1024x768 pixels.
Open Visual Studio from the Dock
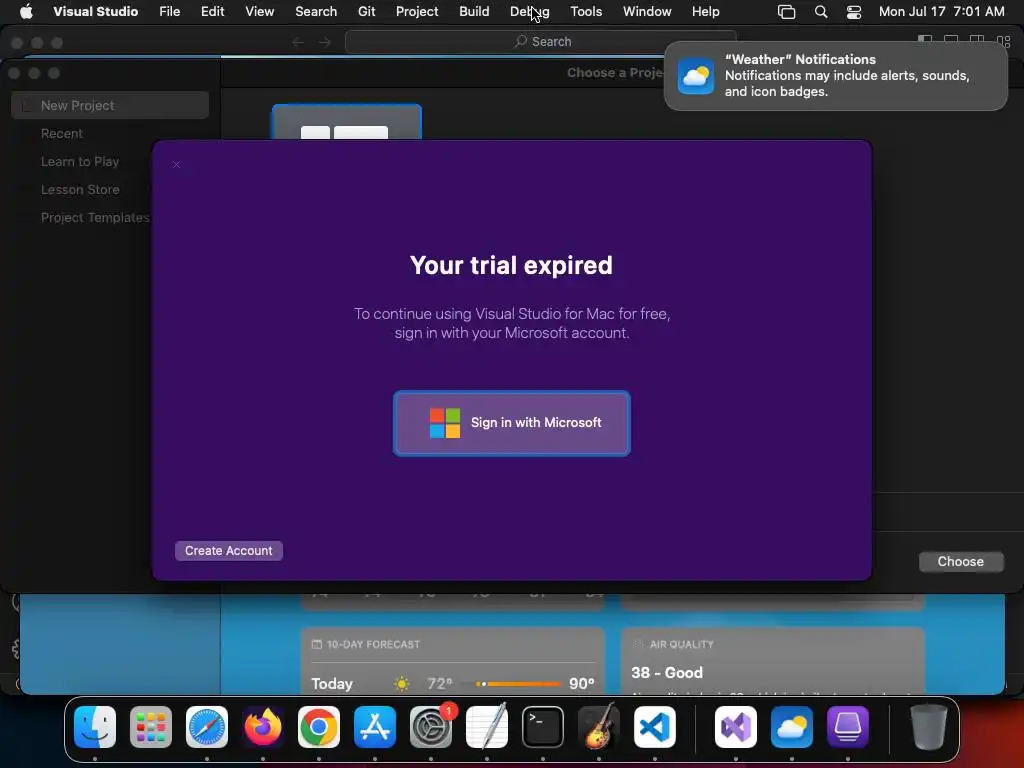coord(736,727)
